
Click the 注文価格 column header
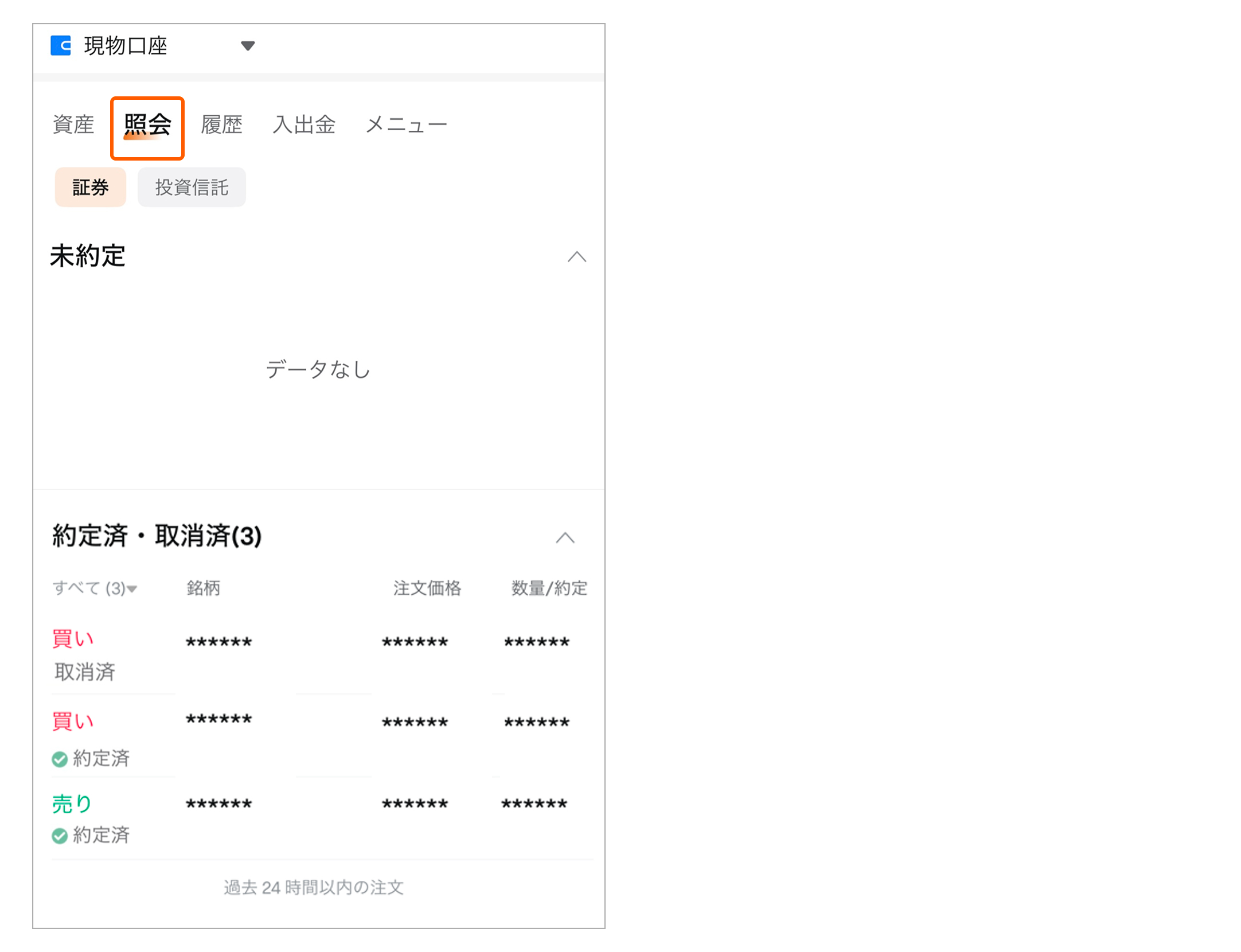pyautogui.click(x=427, y=588)
